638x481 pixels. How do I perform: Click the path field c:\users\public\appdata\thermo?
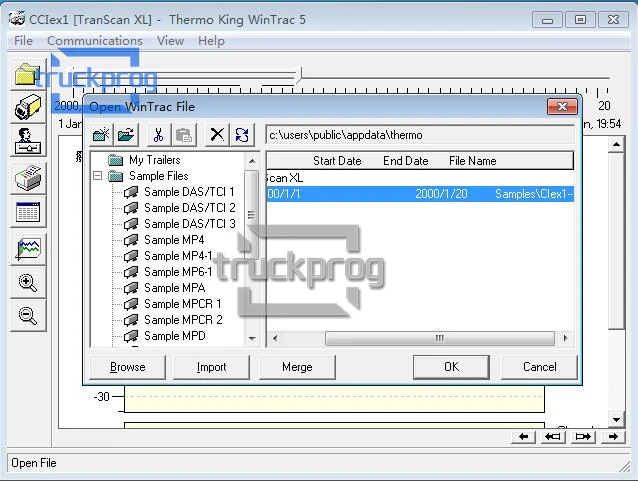click(x=420, y=135)
